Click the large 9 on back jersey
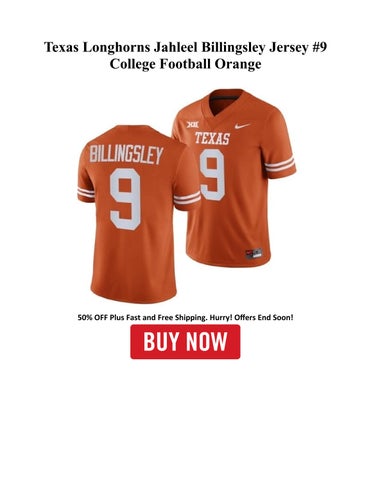The image size is (371, 480). click(125, 199)
